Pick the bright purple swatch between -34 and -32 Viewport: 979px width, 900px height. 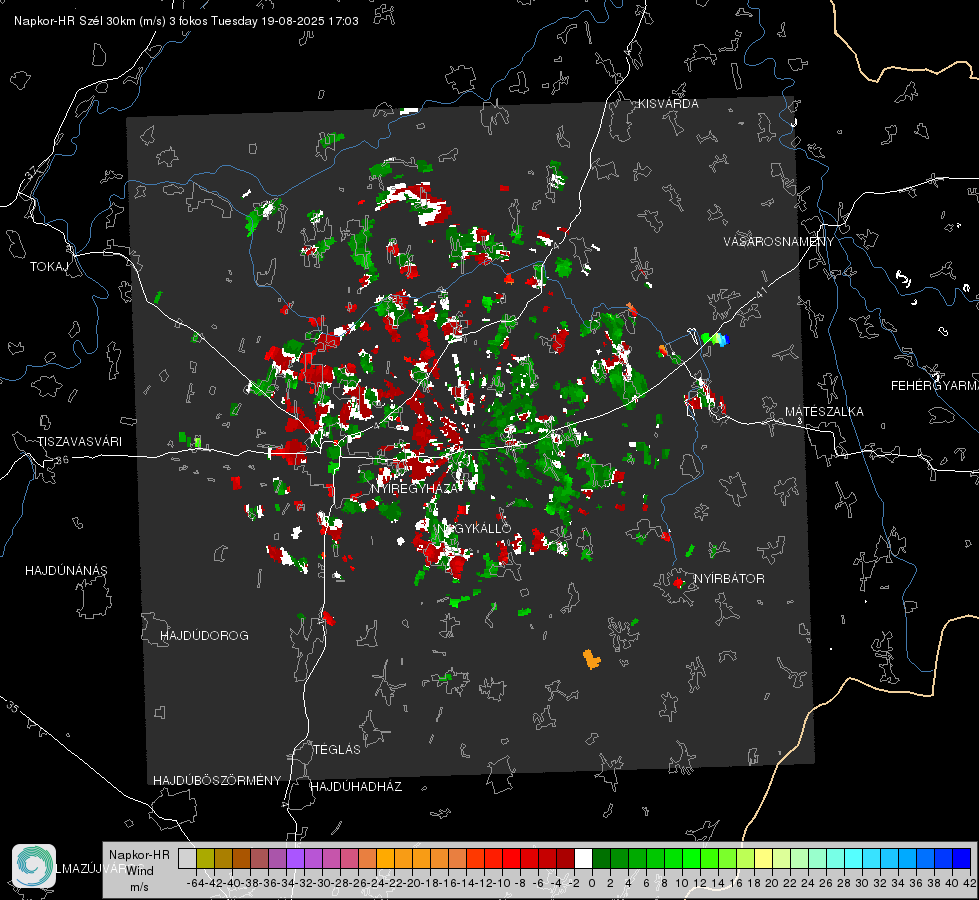click(295, 859)
